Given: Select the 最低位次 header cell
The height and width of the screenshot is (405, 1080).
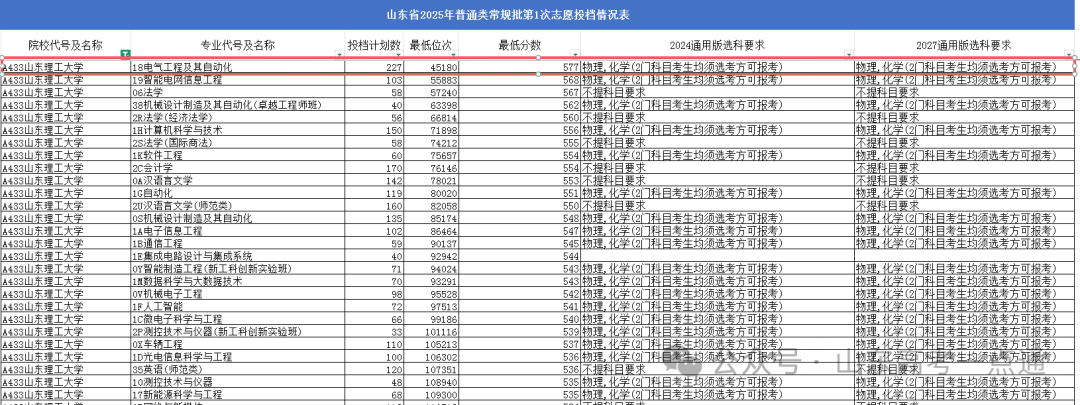Looking at the screenshot, I should click(x=431, y=45).
